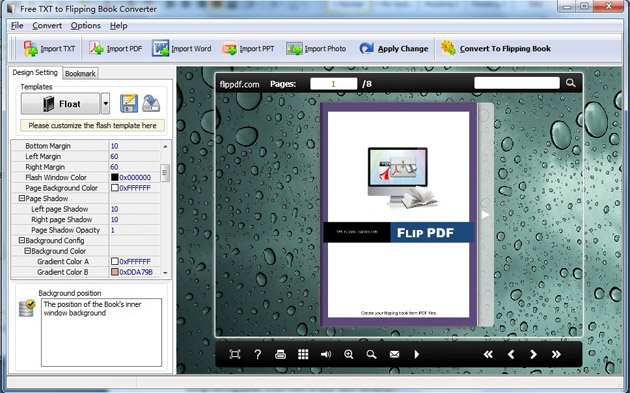Open the File menu

click(17, 26)
